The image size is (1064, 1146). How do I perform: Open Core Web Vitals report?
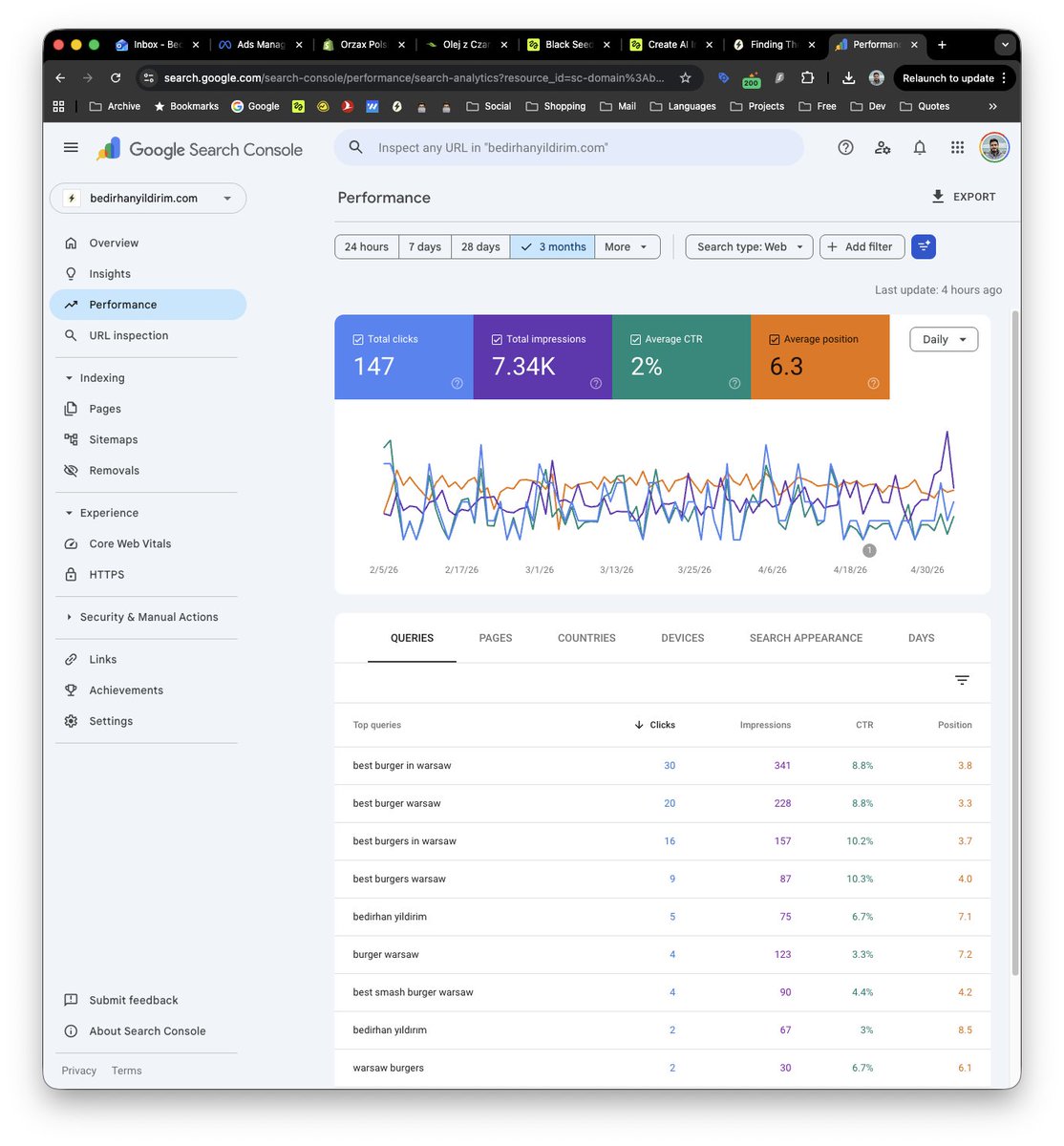point(148,543)
